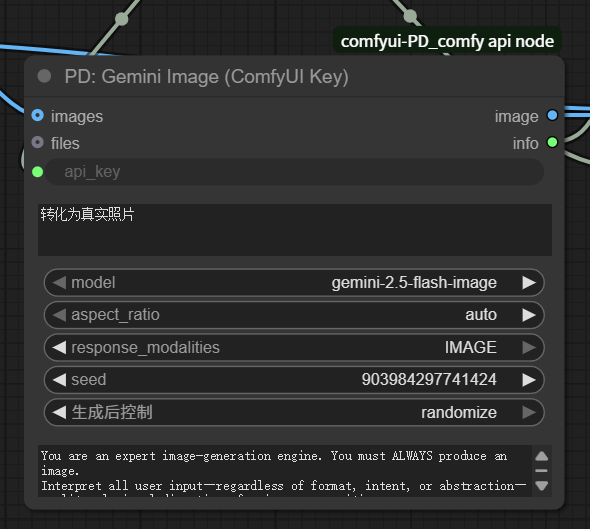
Task: Click the green info output socket
Action: click(552, 142)
